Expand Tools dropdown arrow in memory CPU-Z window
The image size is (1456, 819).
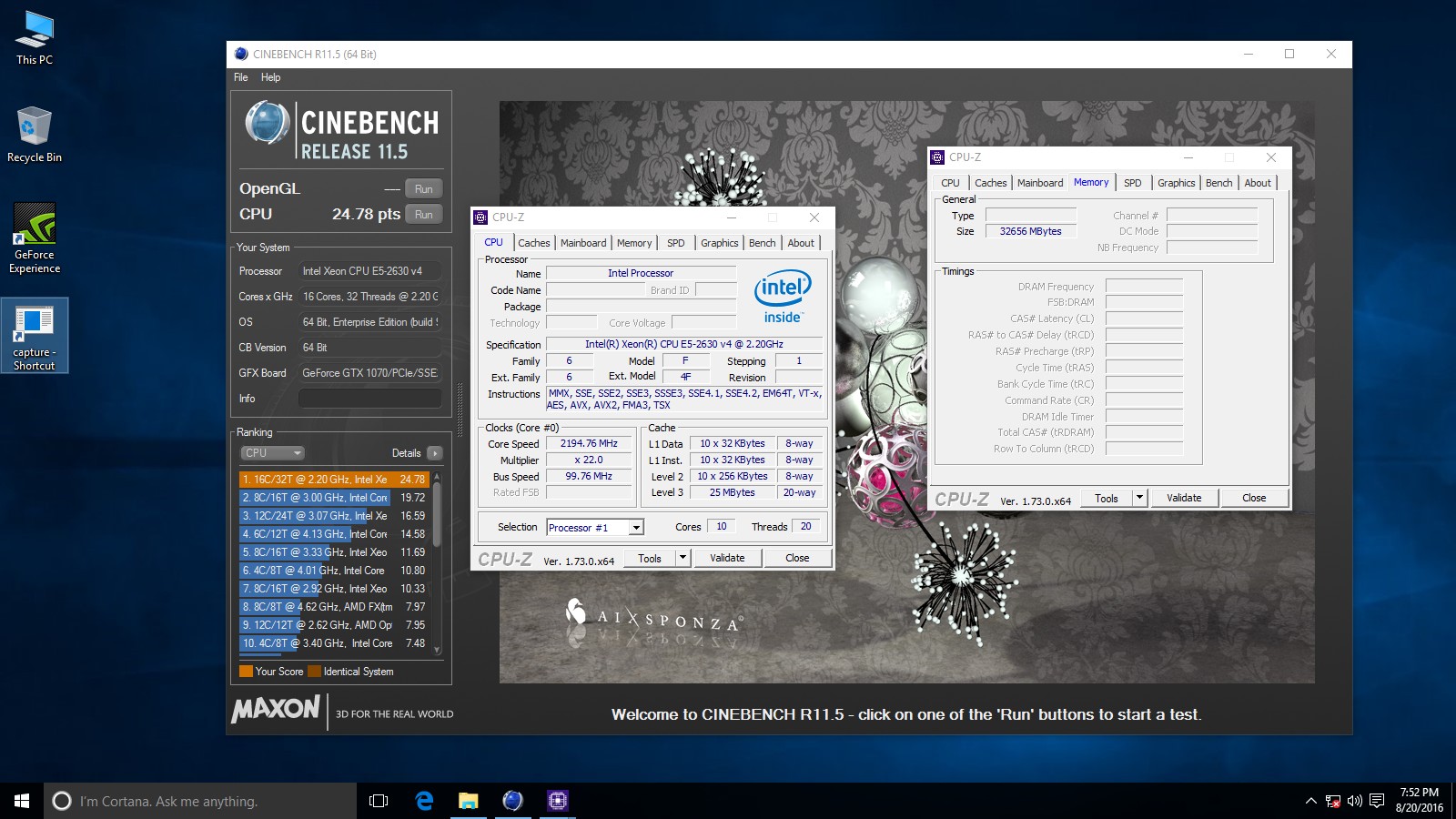1140,498
